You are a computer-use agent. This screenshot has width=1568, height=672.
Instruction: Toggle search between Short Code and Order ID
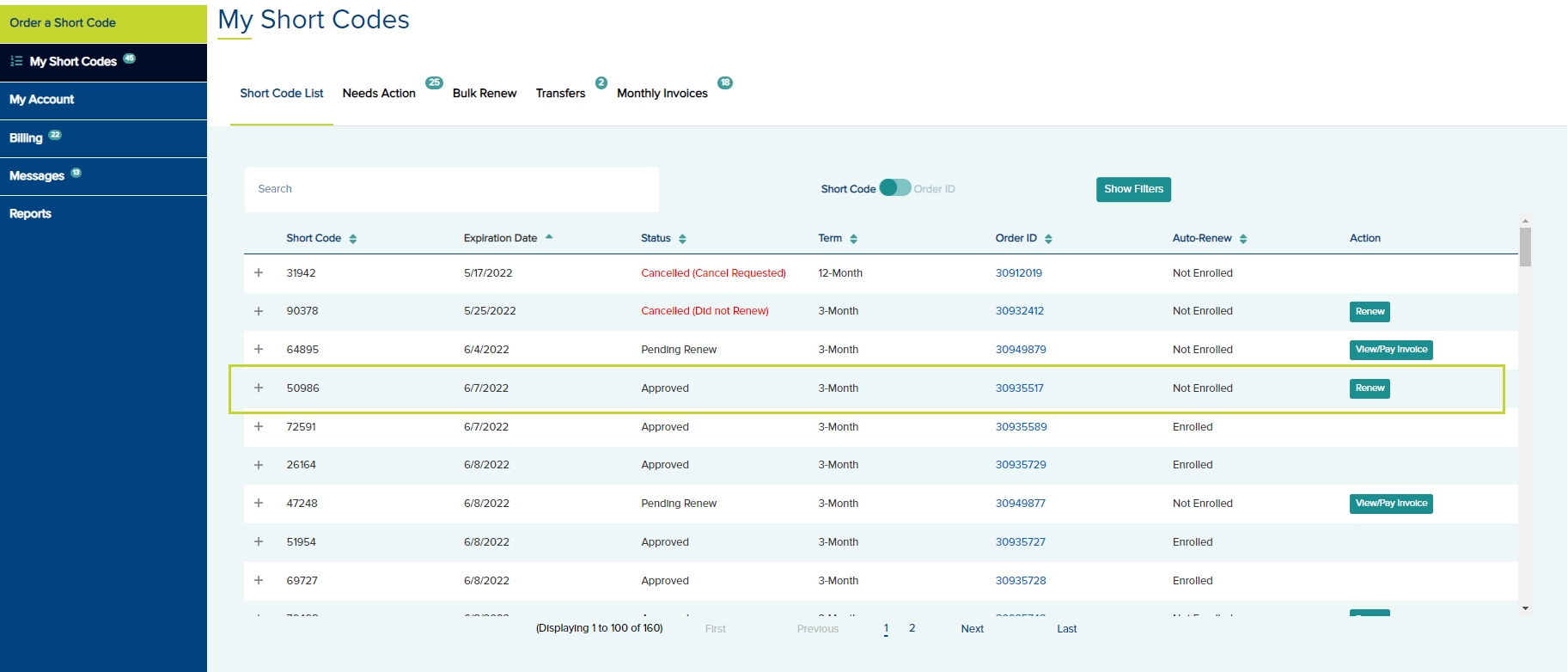point(894,188)
